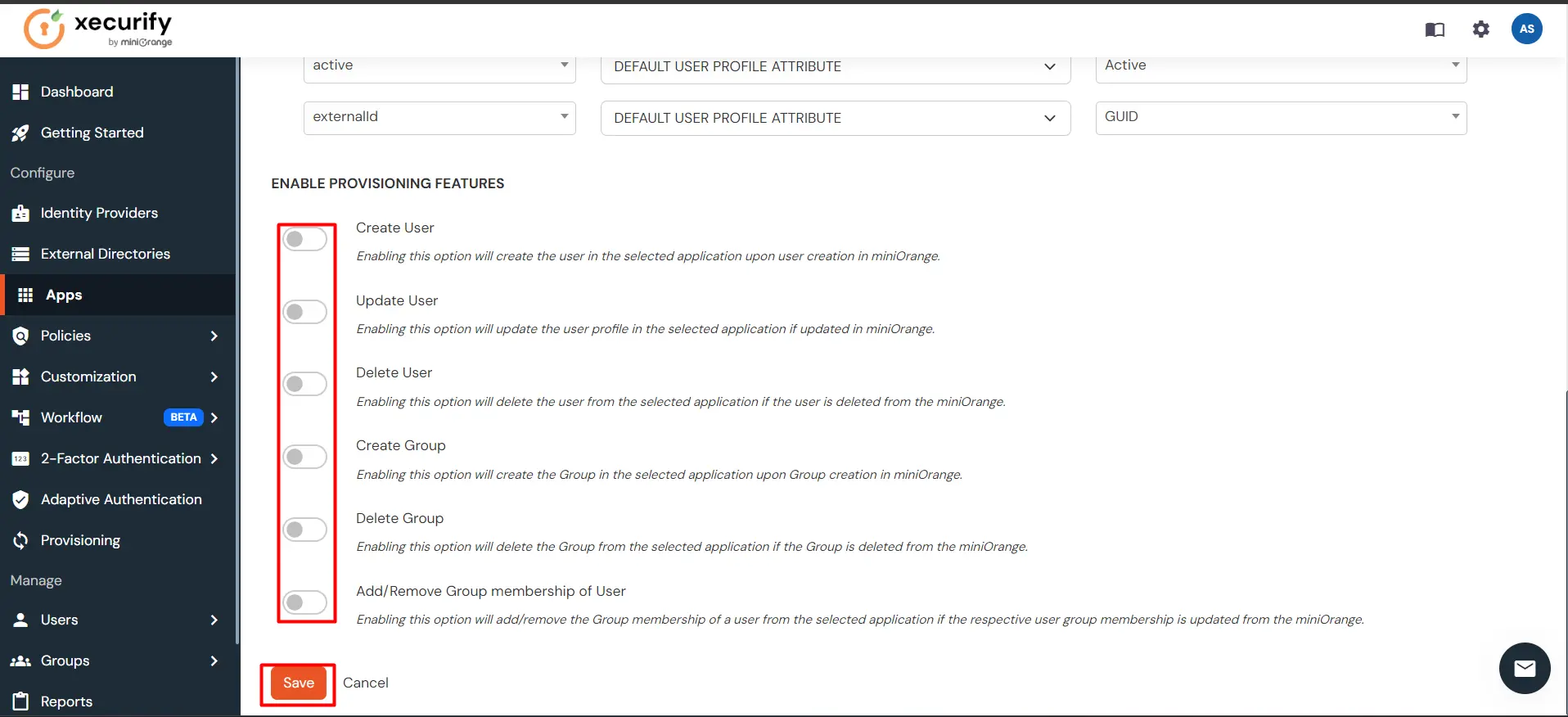Open the AS user avatar menu
Screen dimensions: 1568x717
pyautogui.click(x=1527, y=29)
